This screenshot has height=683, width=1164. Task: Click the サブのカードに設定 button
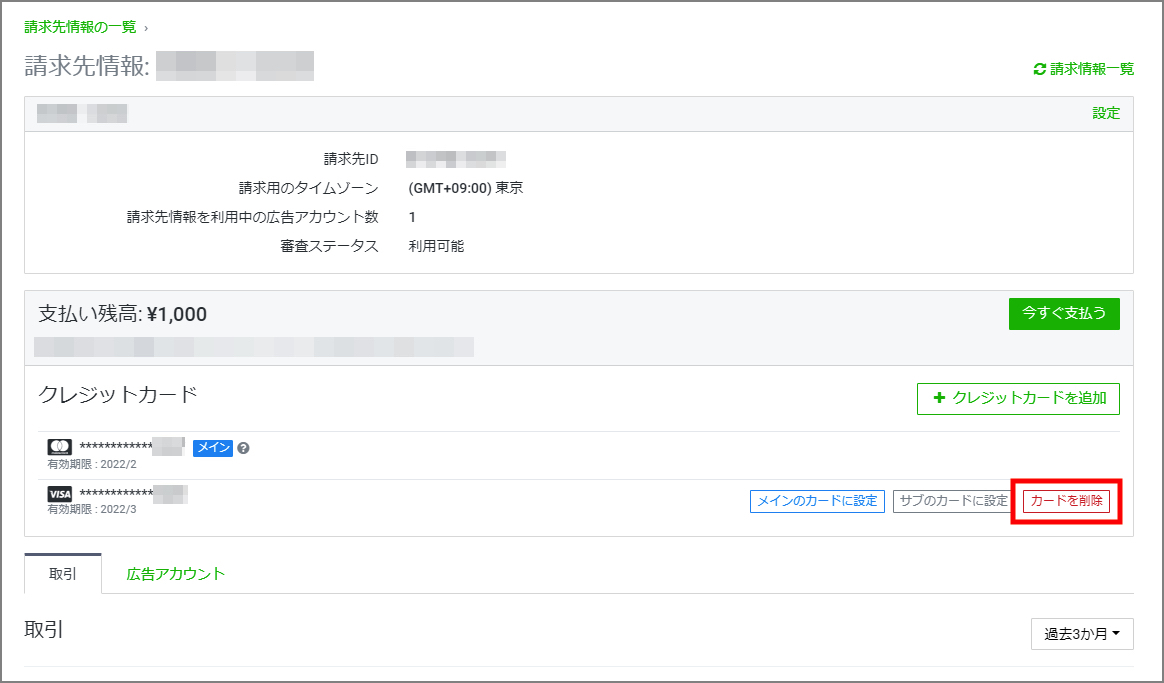point(952,501)
